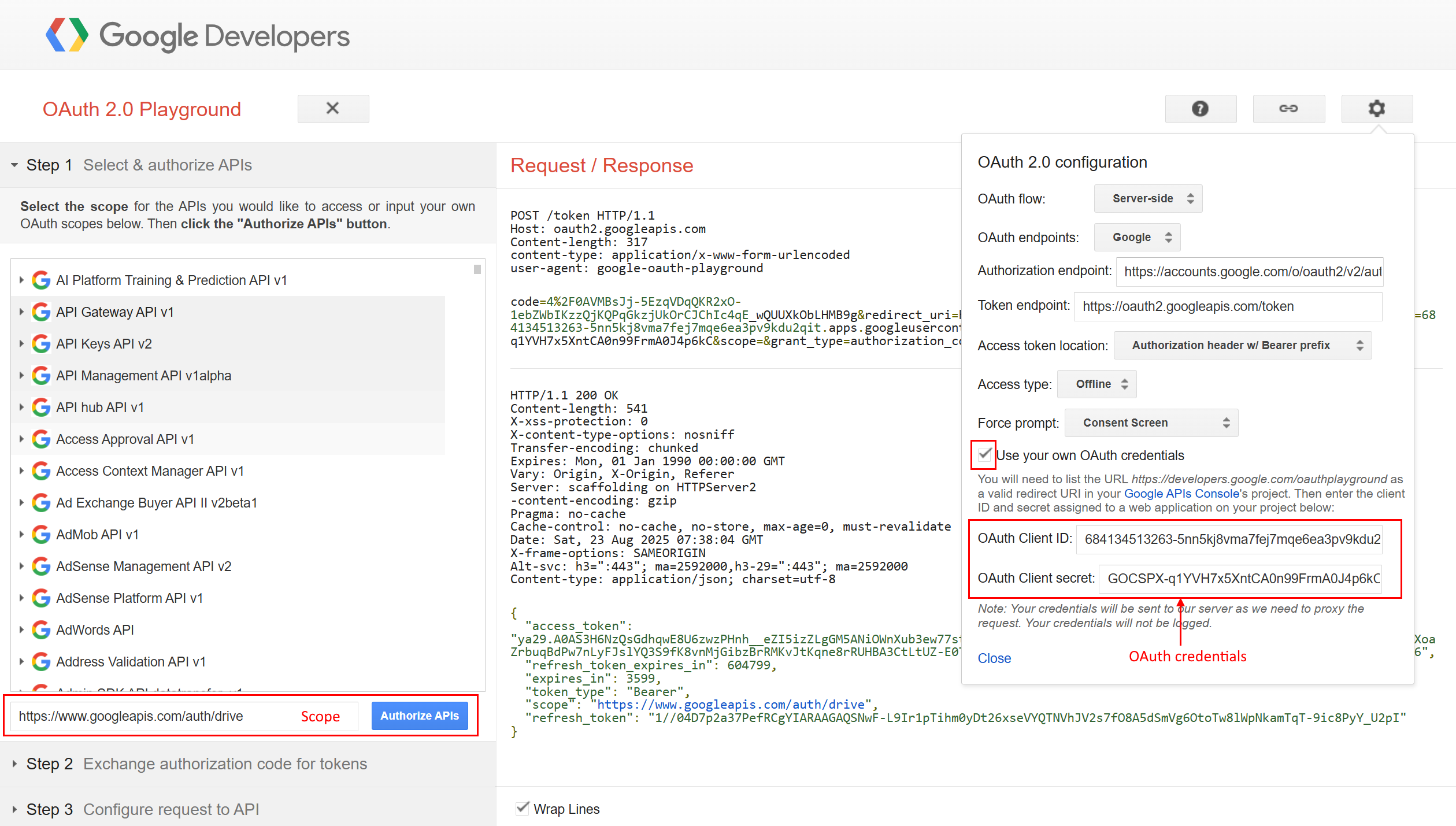Image resolution: width=1456 pixels, height=826 pixels.
Task: Open the Access type Offline dropdown
Action: (1096, 384)
